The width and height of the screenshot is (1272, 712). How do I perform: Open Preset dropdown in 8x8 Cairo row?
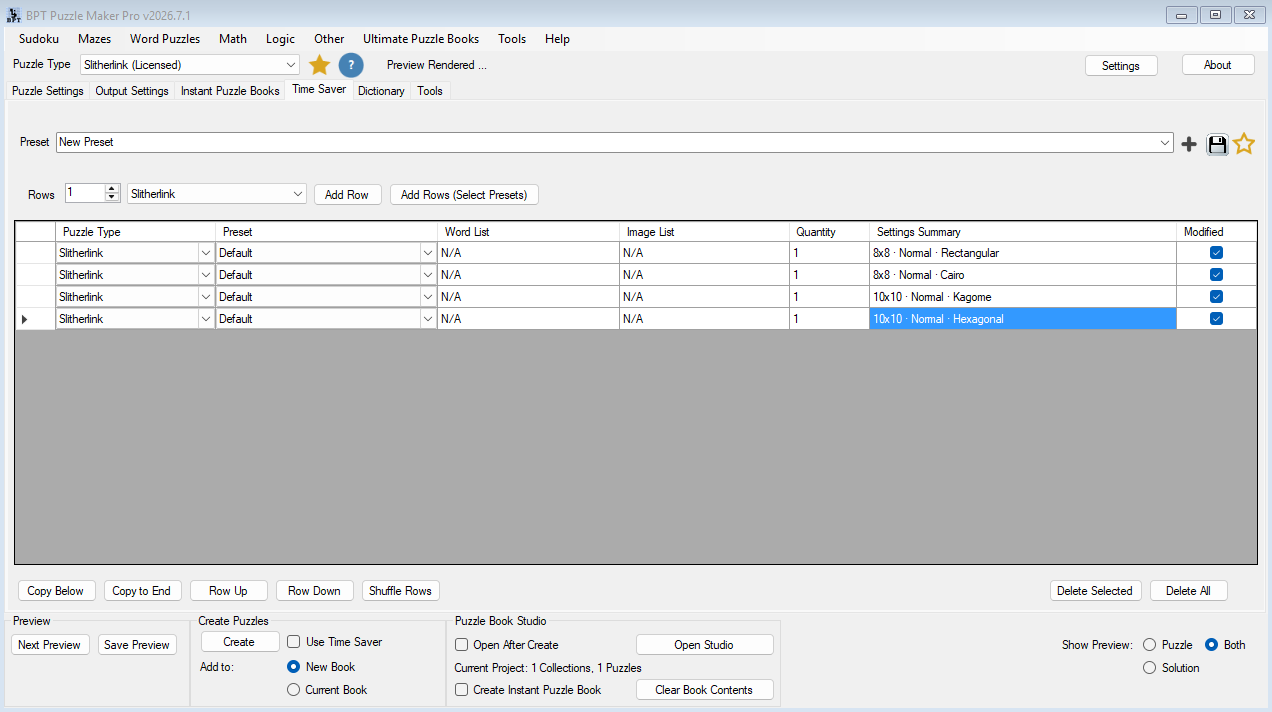point(428,275)
